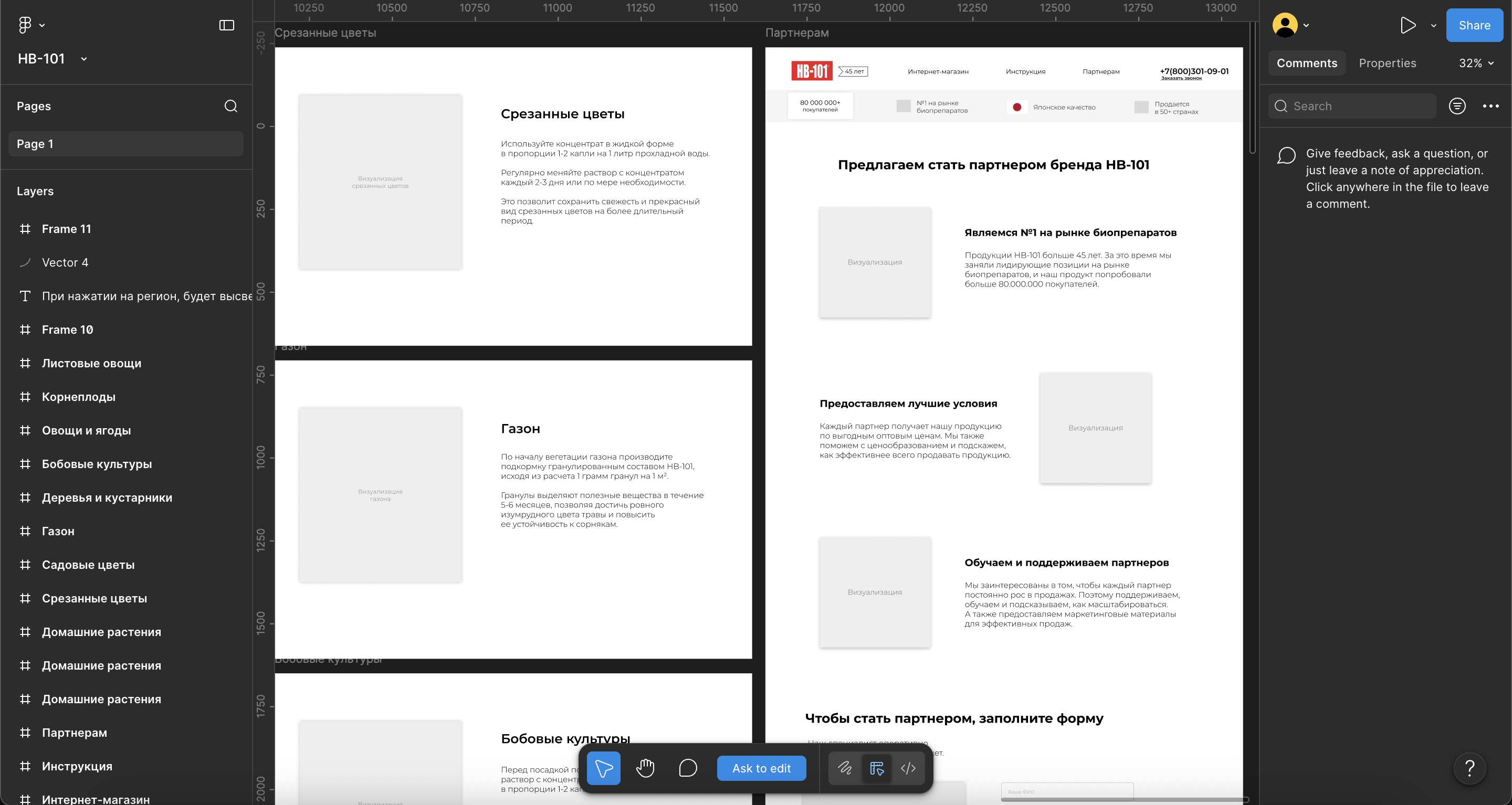Click the 45 лет tag badge
Viewport: 1512px width, 805px height.
coord(854,71)
